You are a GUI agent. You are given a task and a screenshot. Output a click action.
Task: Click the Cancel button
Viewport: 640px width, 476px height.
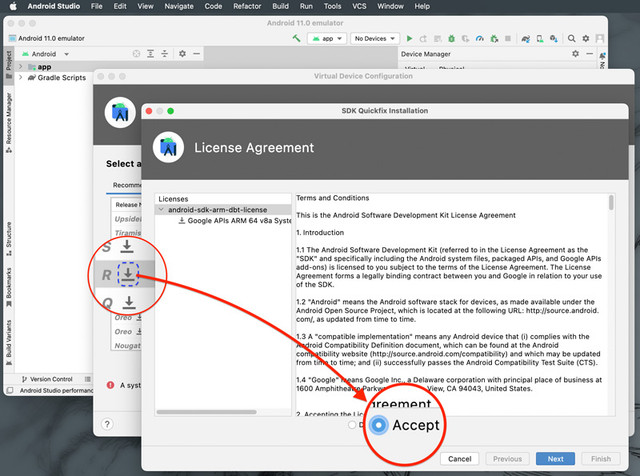pos(460,458)
